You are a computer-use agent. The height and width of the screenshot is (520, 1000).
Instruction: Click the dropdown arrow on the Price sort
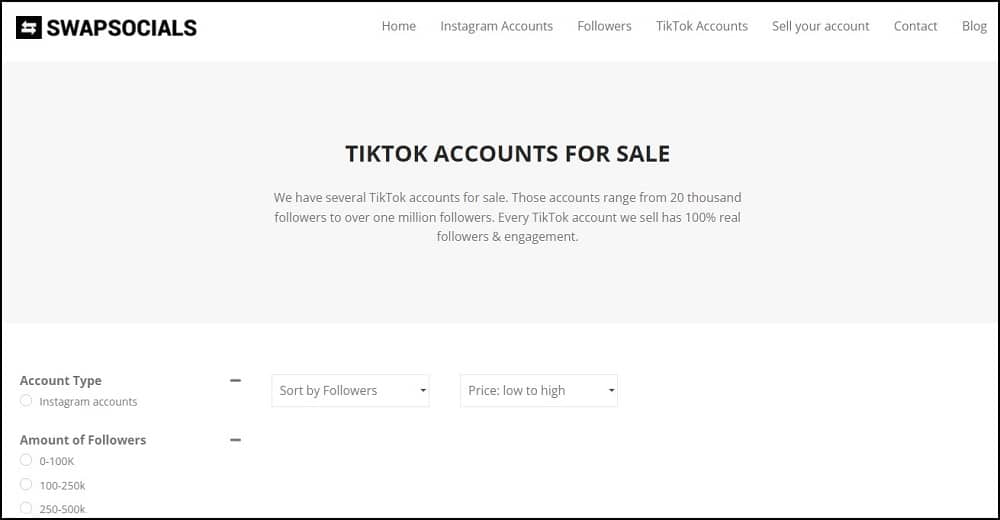[611, 390]
